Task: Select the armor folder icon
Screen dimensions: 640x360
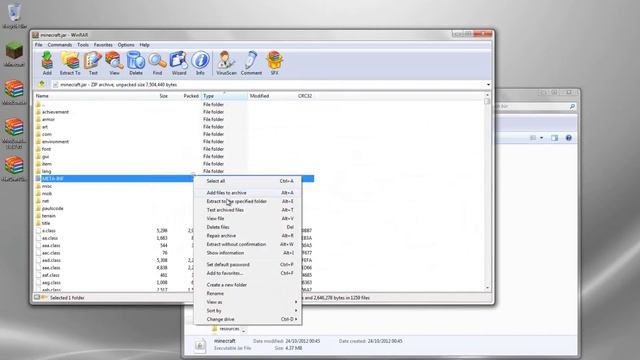Action: pos(38,119)
